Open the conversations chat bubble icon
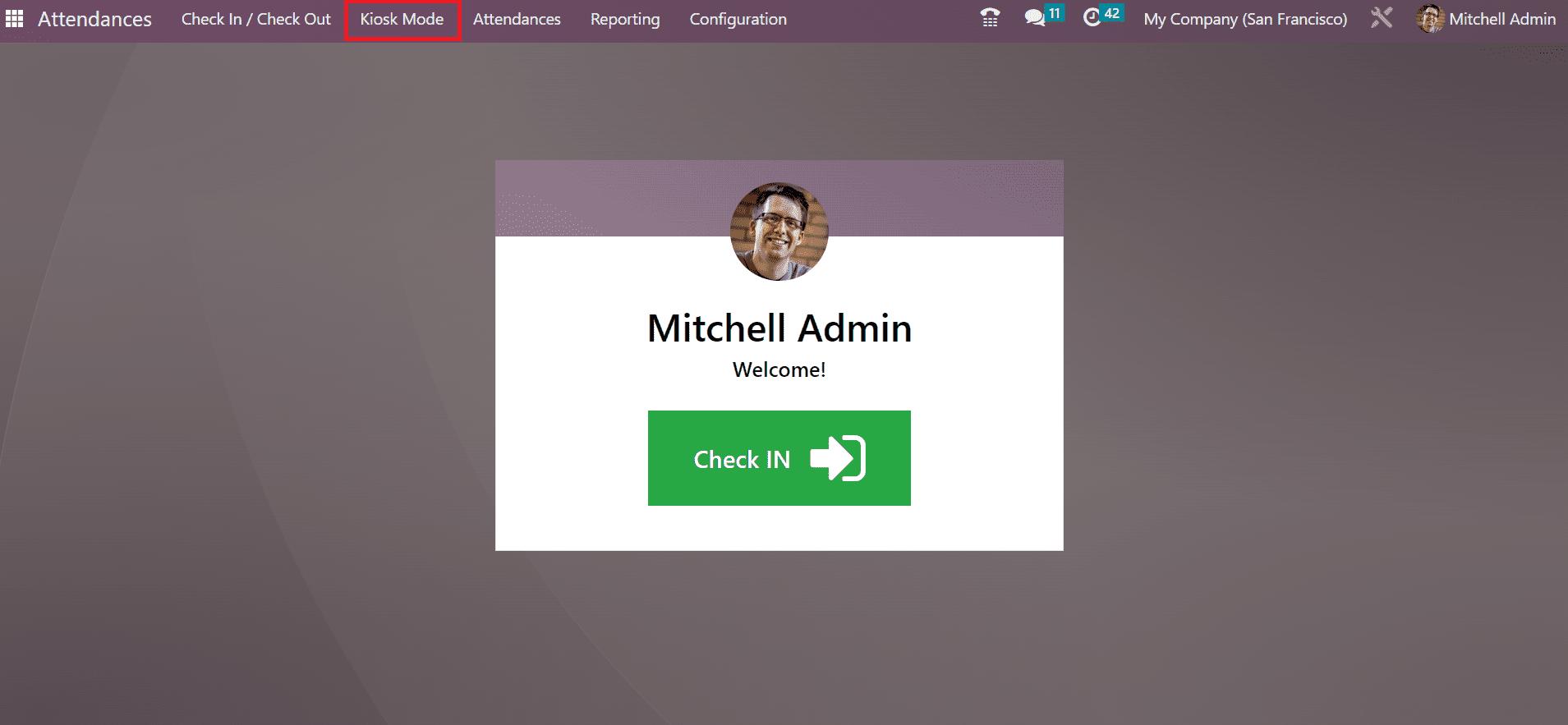1568x725 pixels. [x=1034, y=18]
